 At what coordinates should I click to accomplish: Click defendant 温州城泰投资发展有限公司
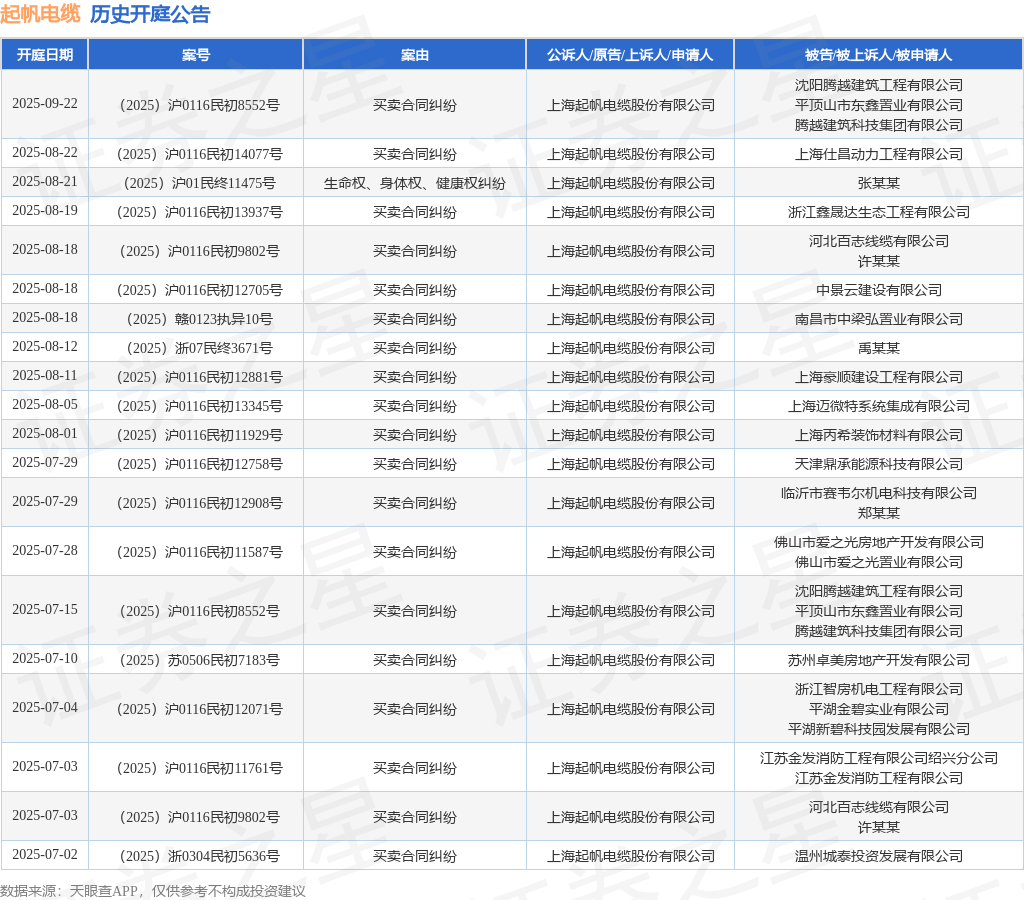878,856
